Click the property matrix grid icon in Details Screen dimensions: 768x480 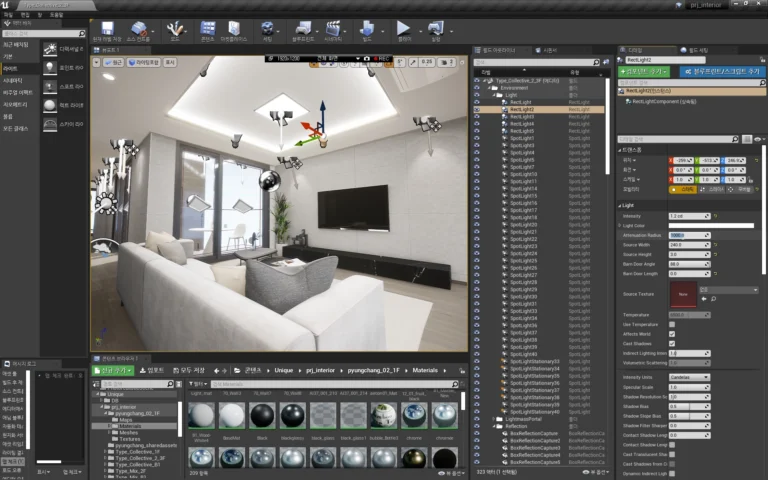[746, 140]
